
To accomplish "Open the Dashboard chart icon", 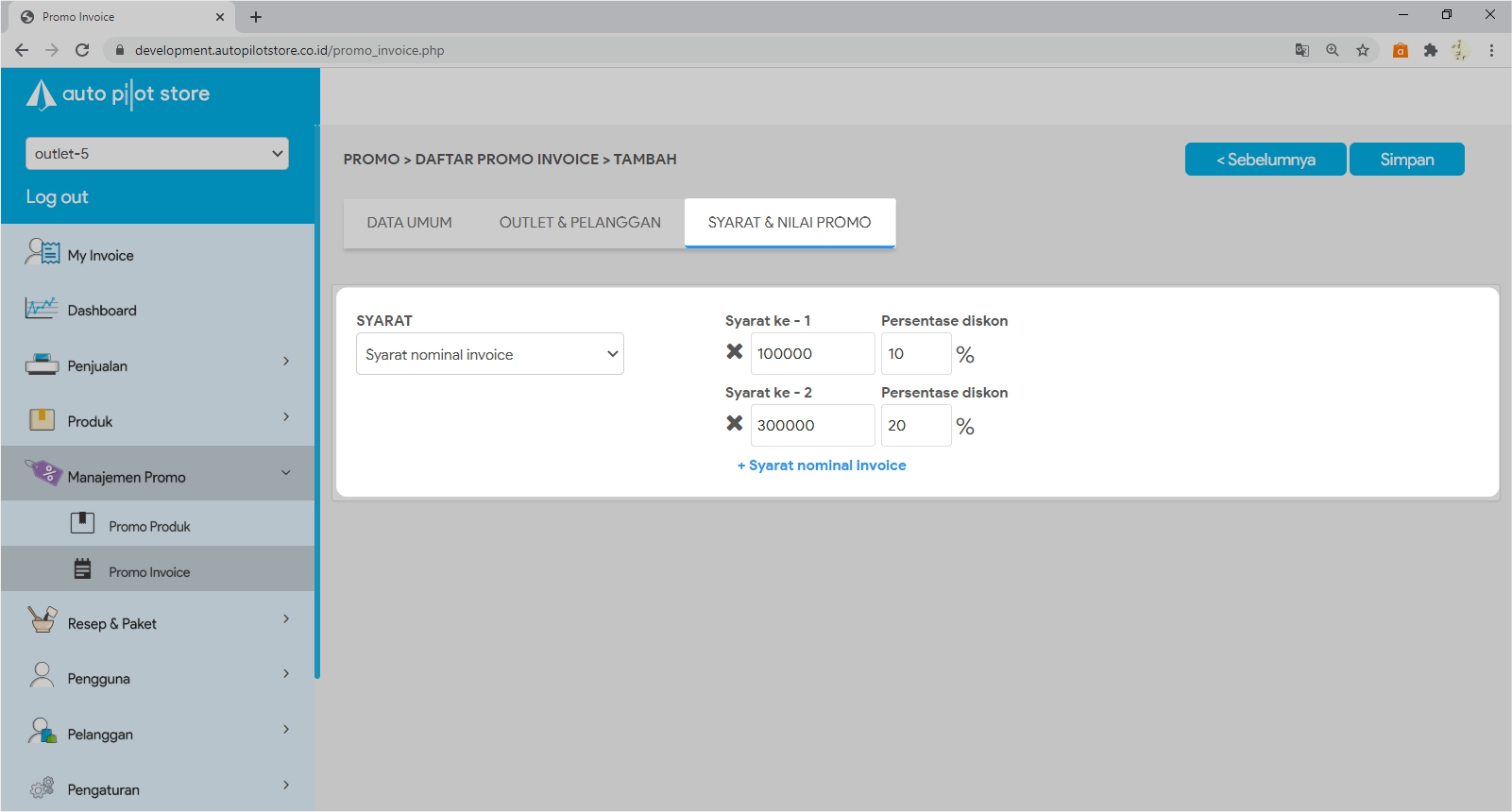I will click(42, 308).
